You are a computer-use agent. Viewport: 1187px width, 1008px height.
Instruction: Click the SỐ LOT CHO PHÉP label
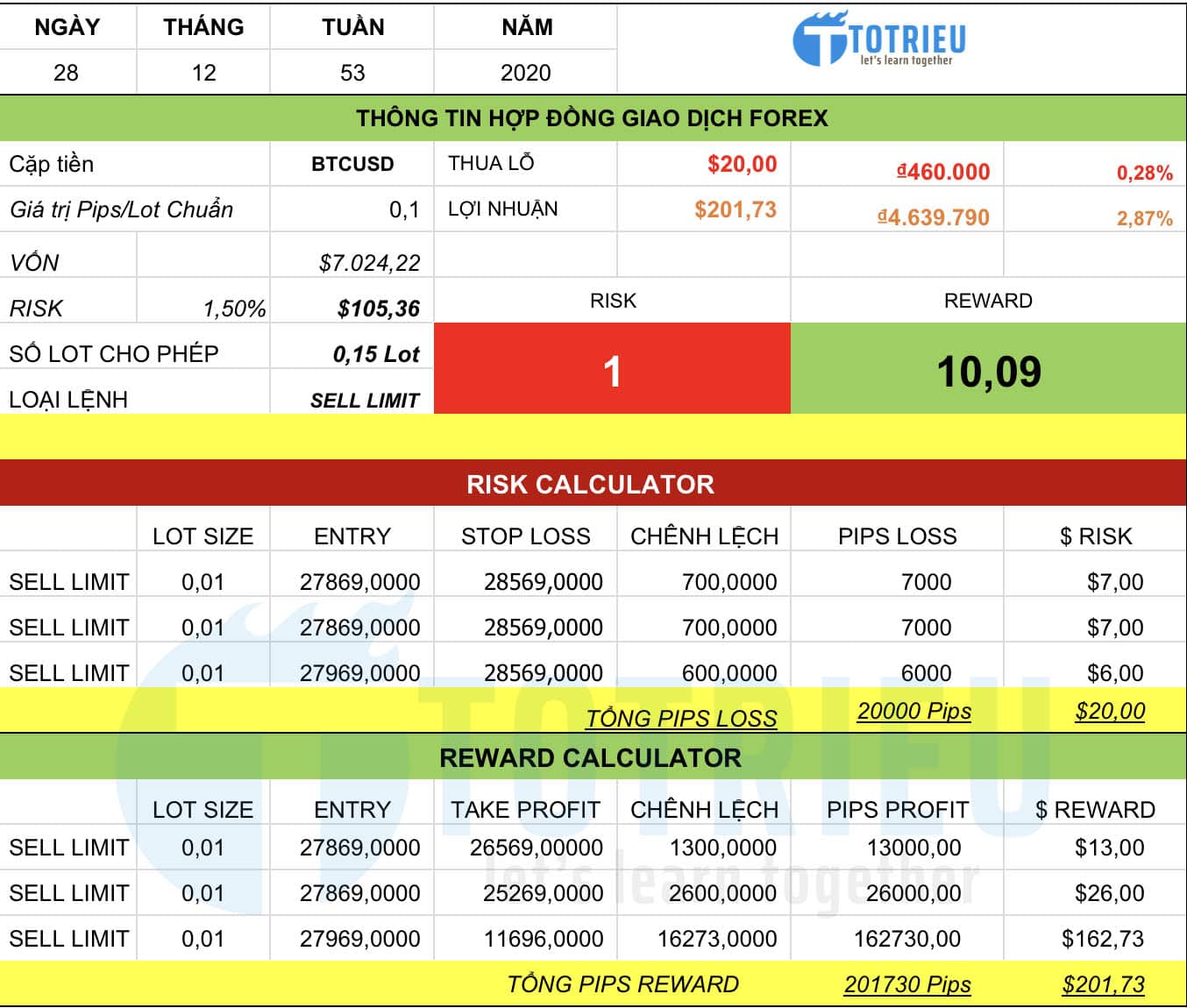114,354
